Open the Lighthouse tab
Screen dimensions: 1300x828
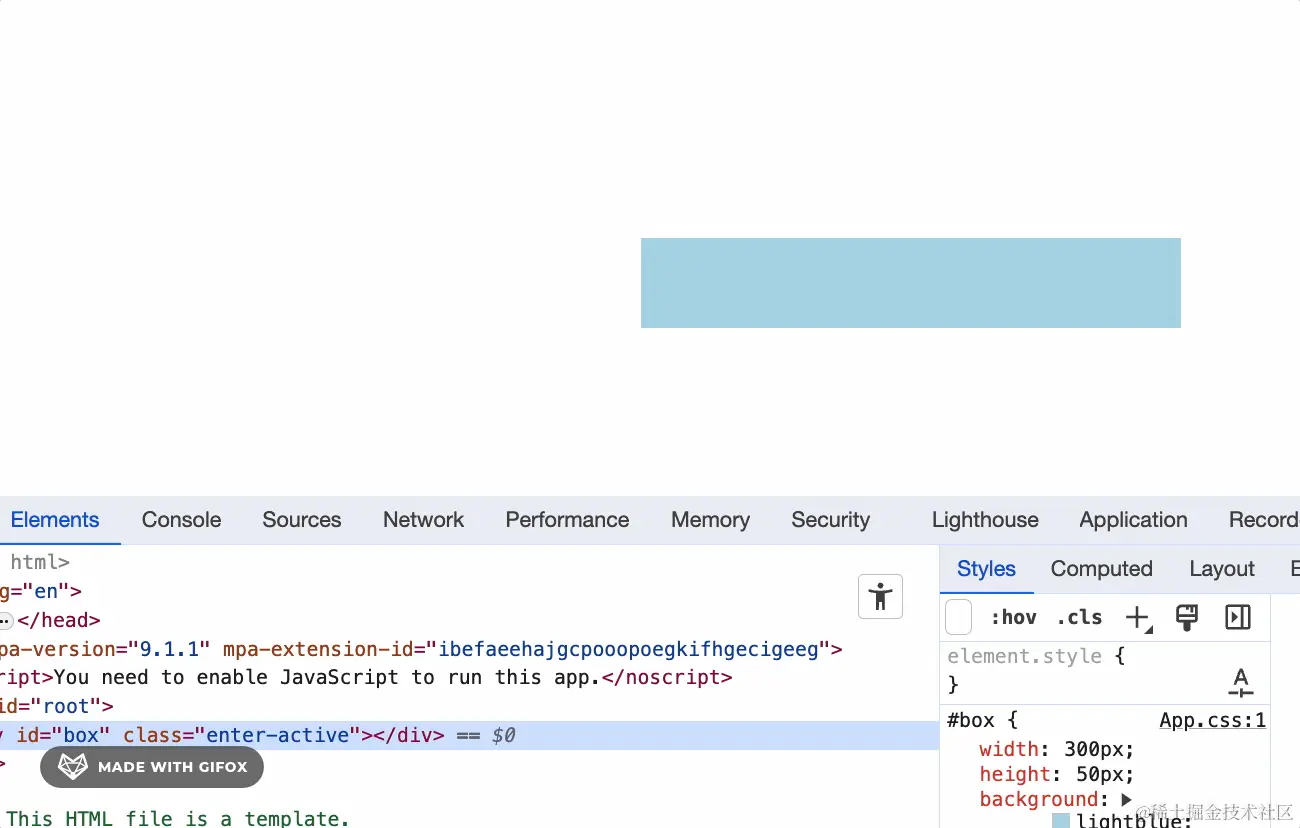pos(985,520)
